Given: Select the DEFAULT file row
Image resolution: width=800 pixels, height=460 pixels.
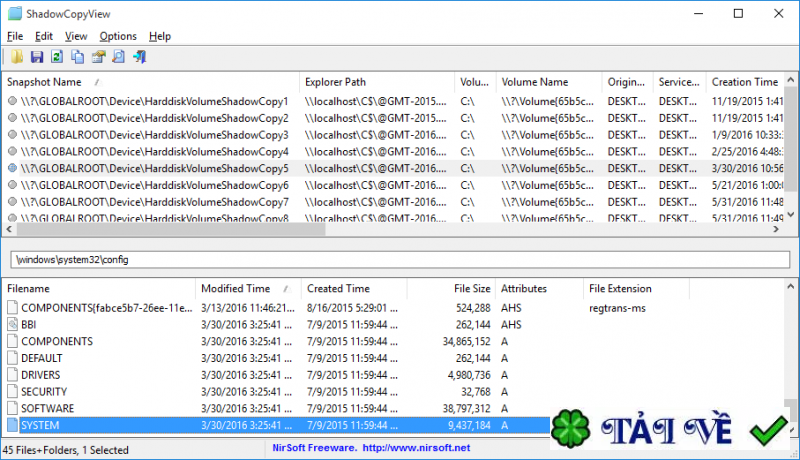Looking at the screenshot, I should click(393, 358).
